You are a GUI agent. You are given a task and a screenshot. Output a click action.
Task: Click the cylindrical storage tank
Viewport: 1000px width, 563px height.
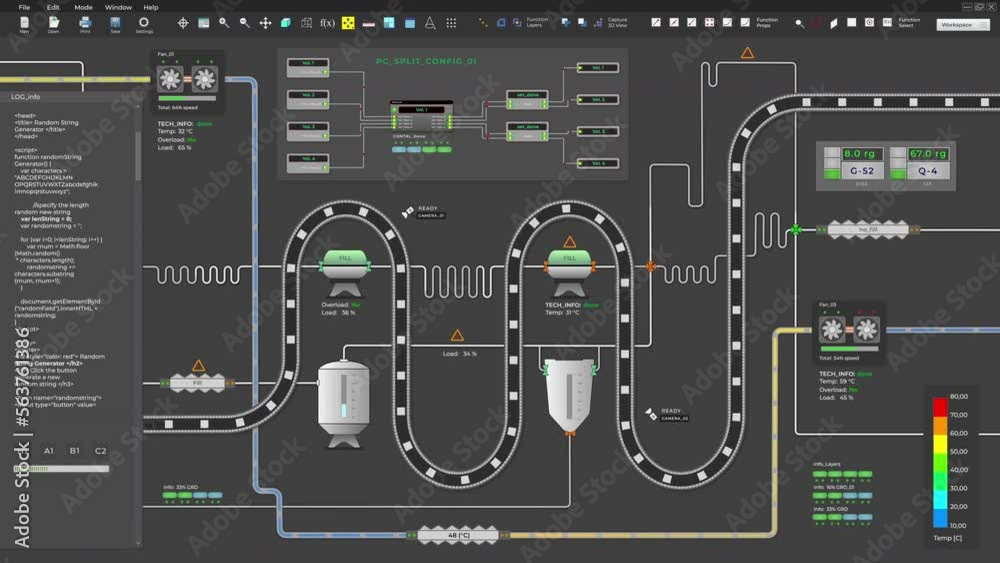344,403
